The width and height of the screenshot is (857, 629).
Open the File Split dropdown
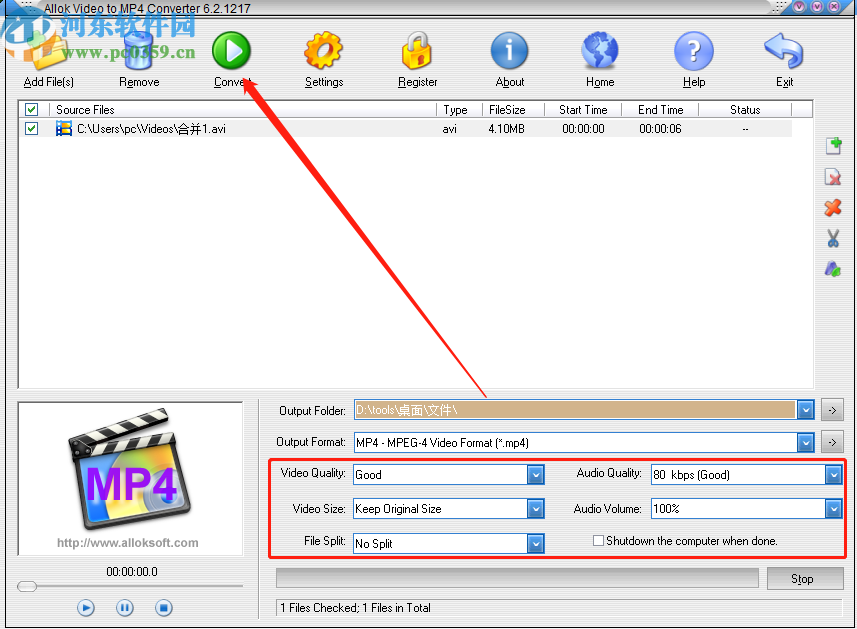536,543
